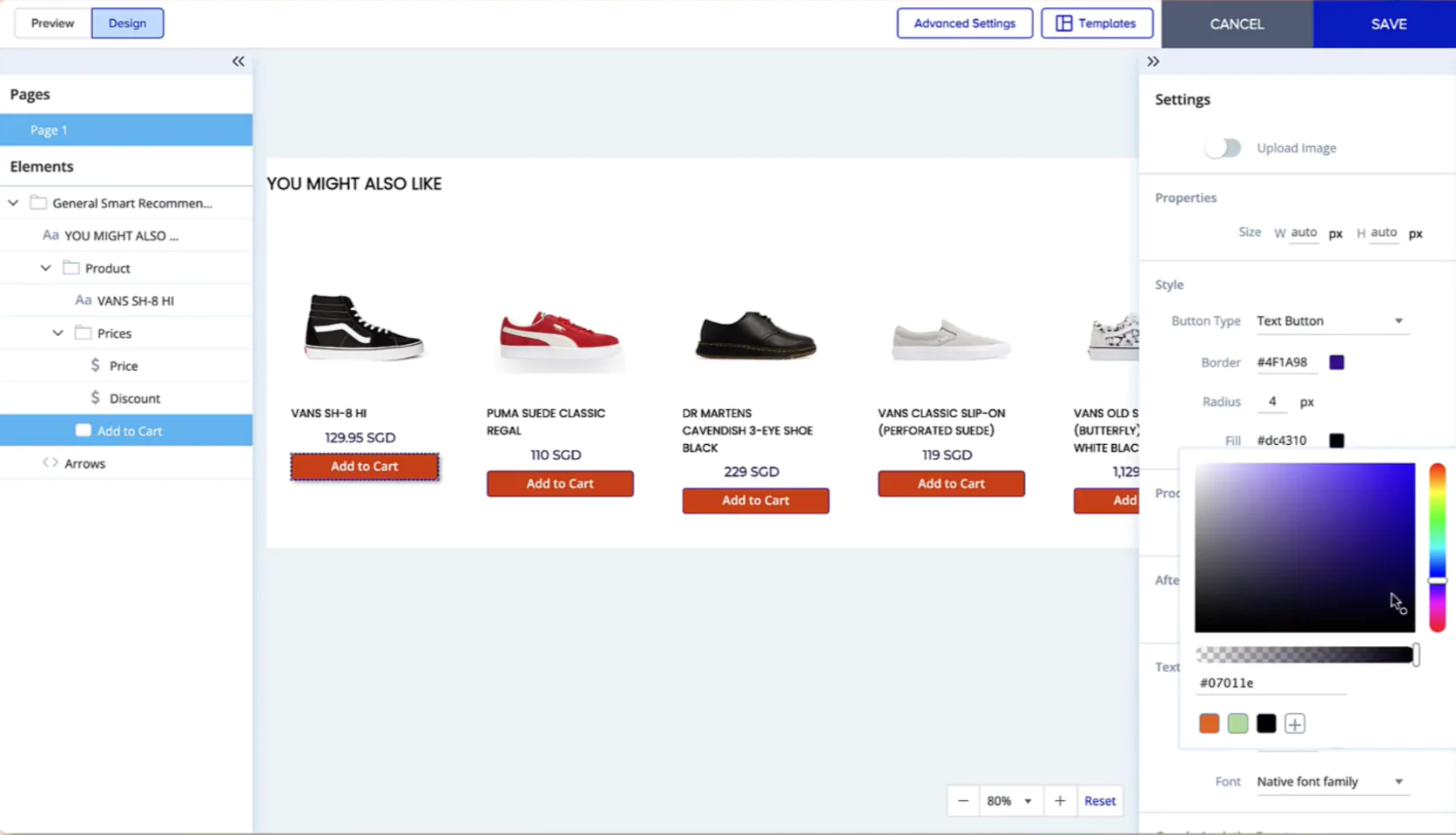Image resolution: width=1456 pixels, height=835 pixels.
Task: Open the Templates button
Action: pos(1097,24)
